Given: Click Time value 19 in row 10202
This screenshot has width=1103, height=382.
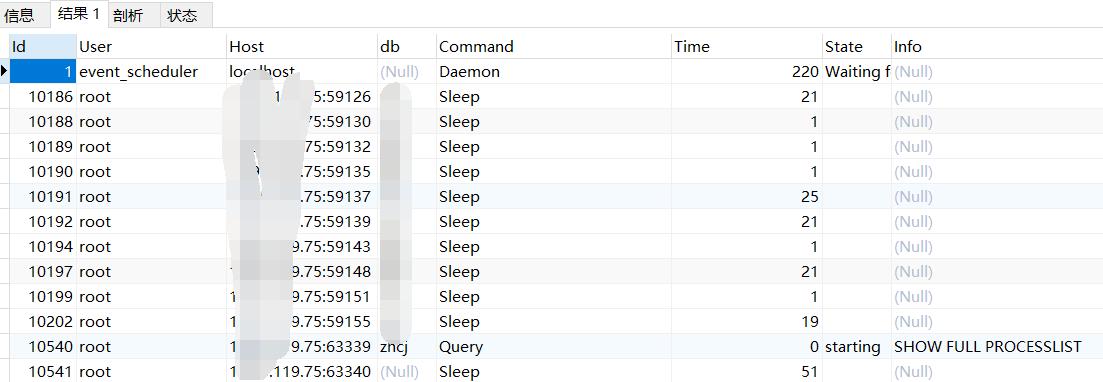Looking at the screenshot, I should [746, 321].
